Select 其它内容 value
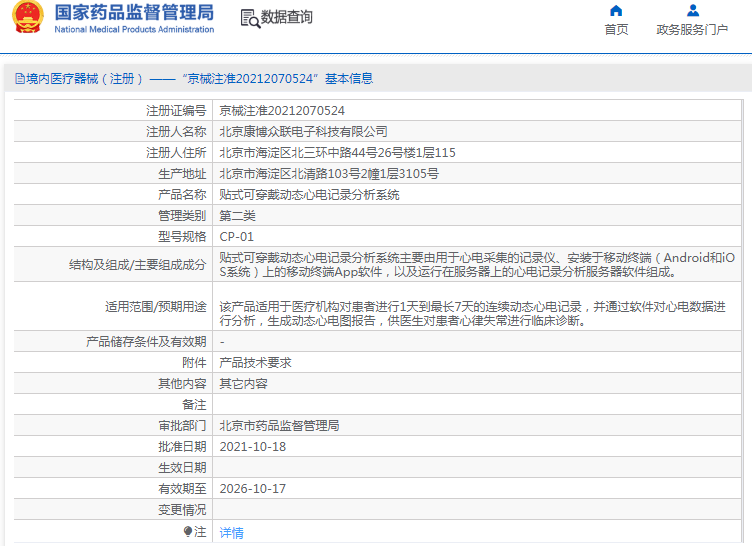This screenshot has width=752, height=546. point(243,384)
